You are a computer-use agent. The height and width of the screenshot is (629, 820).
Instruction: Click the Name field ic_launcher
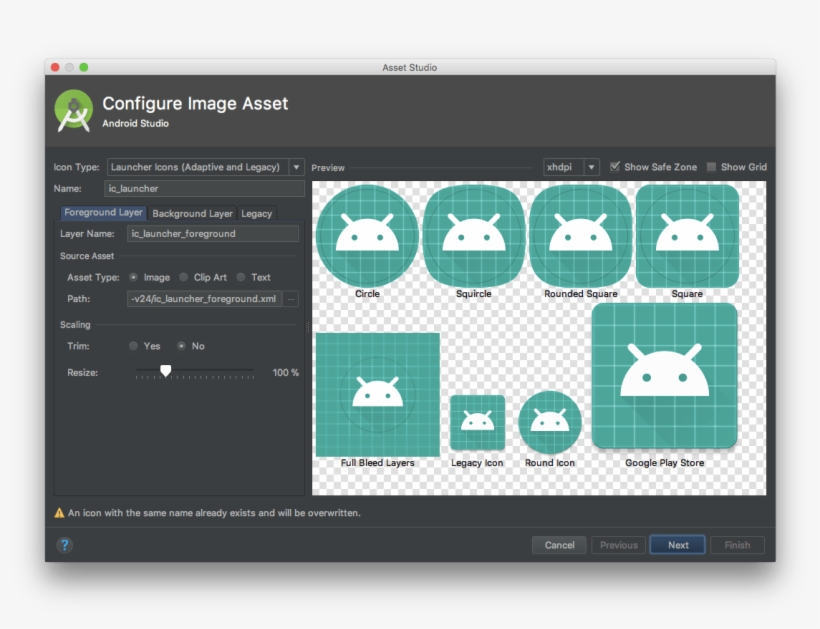[x=204, y=189]
